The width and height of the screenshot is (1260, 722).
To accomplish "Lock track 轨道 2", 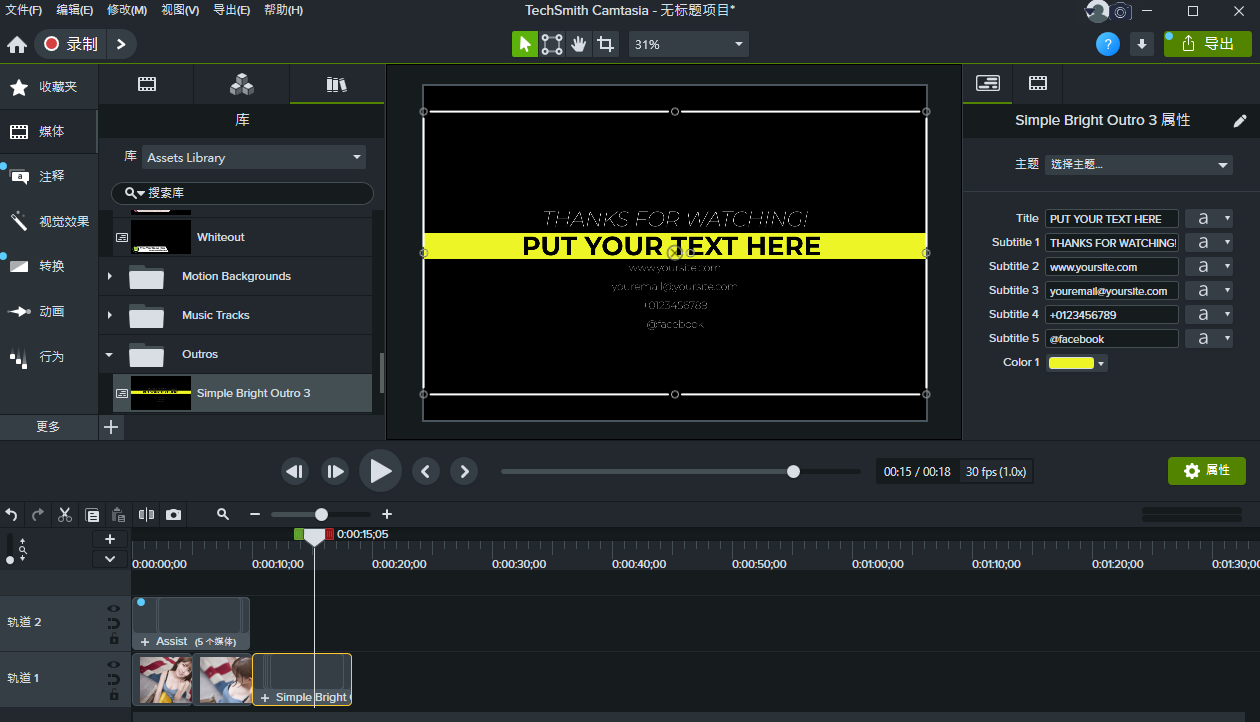I will click(114, 640).
